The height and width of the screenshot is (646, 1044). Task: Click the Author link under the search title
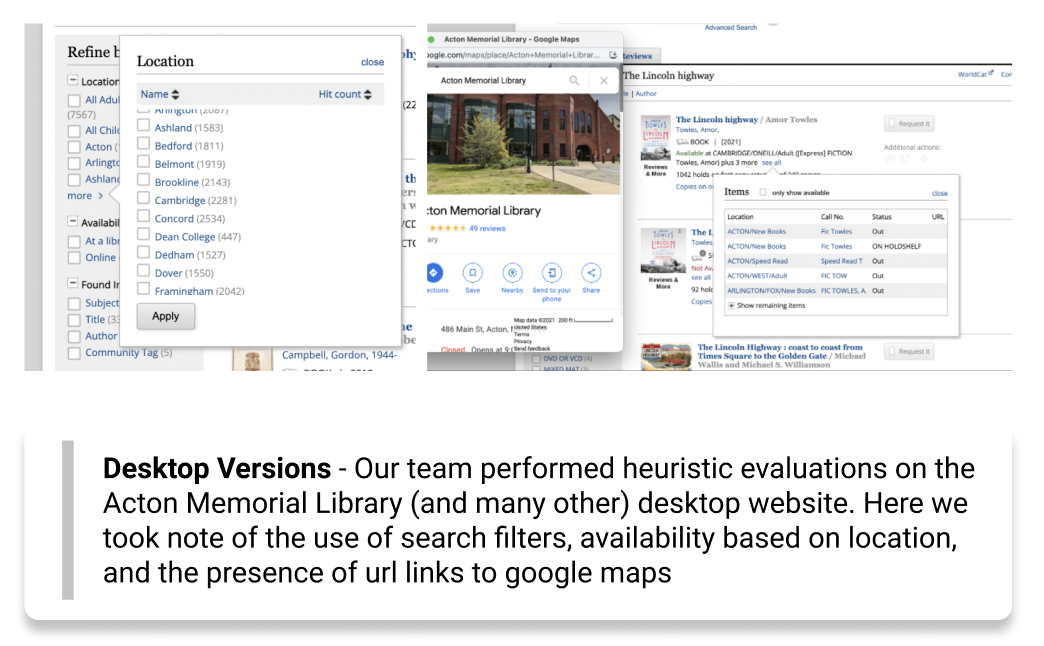coord(646,94)
